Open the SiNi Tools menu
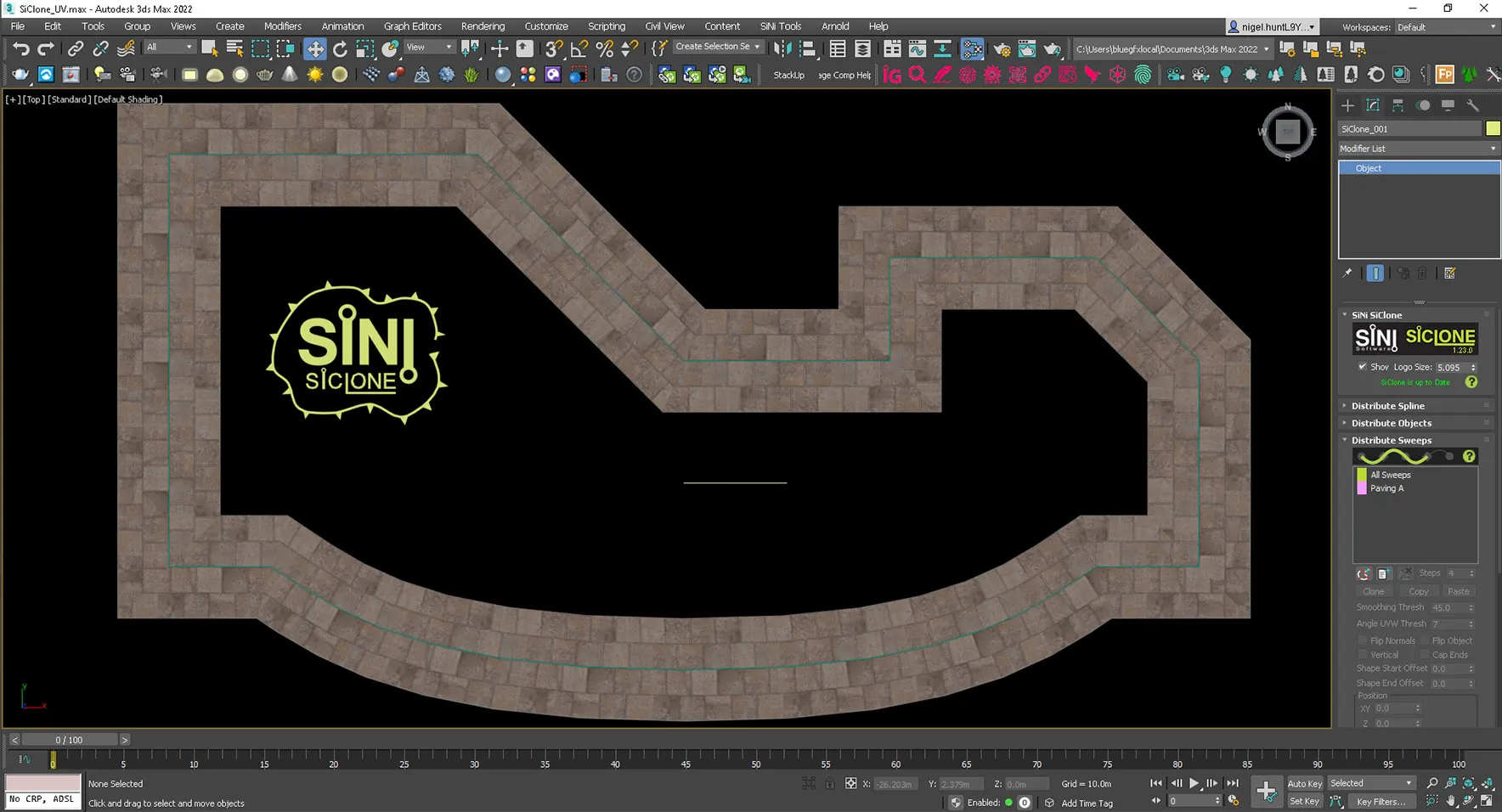Viewport: 1502px width, 812px height. click(780, 26)
